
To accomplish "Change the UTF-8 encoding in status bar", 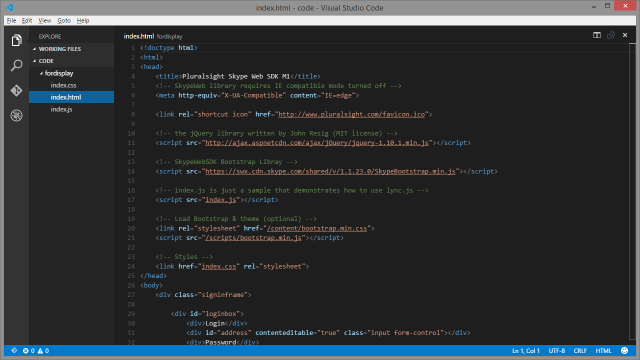I will [x=557, y=351].
